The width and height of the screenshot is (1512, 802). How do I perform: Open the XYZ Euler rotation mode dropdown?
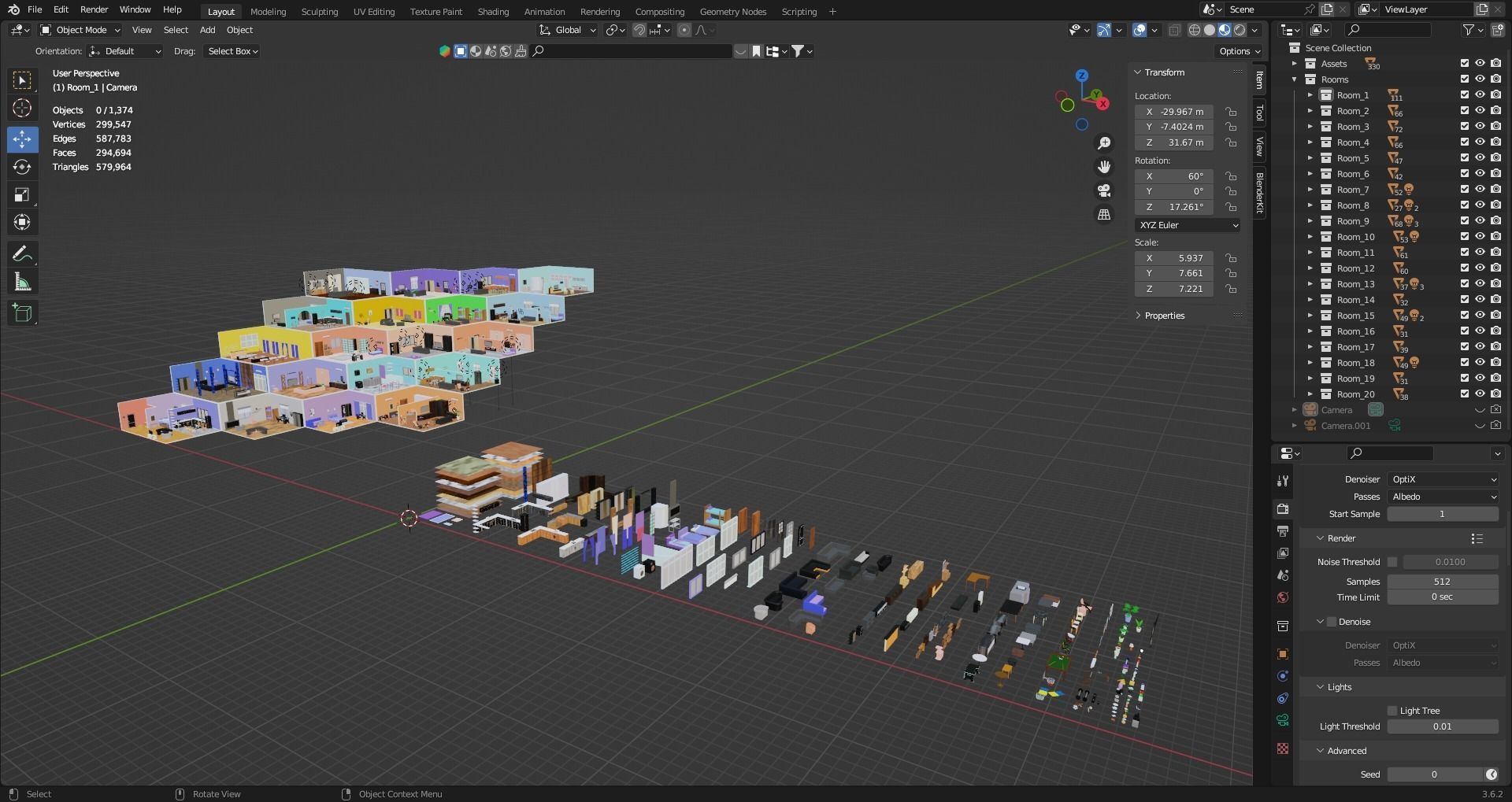pyautogui.click(x=1188, y=225)
